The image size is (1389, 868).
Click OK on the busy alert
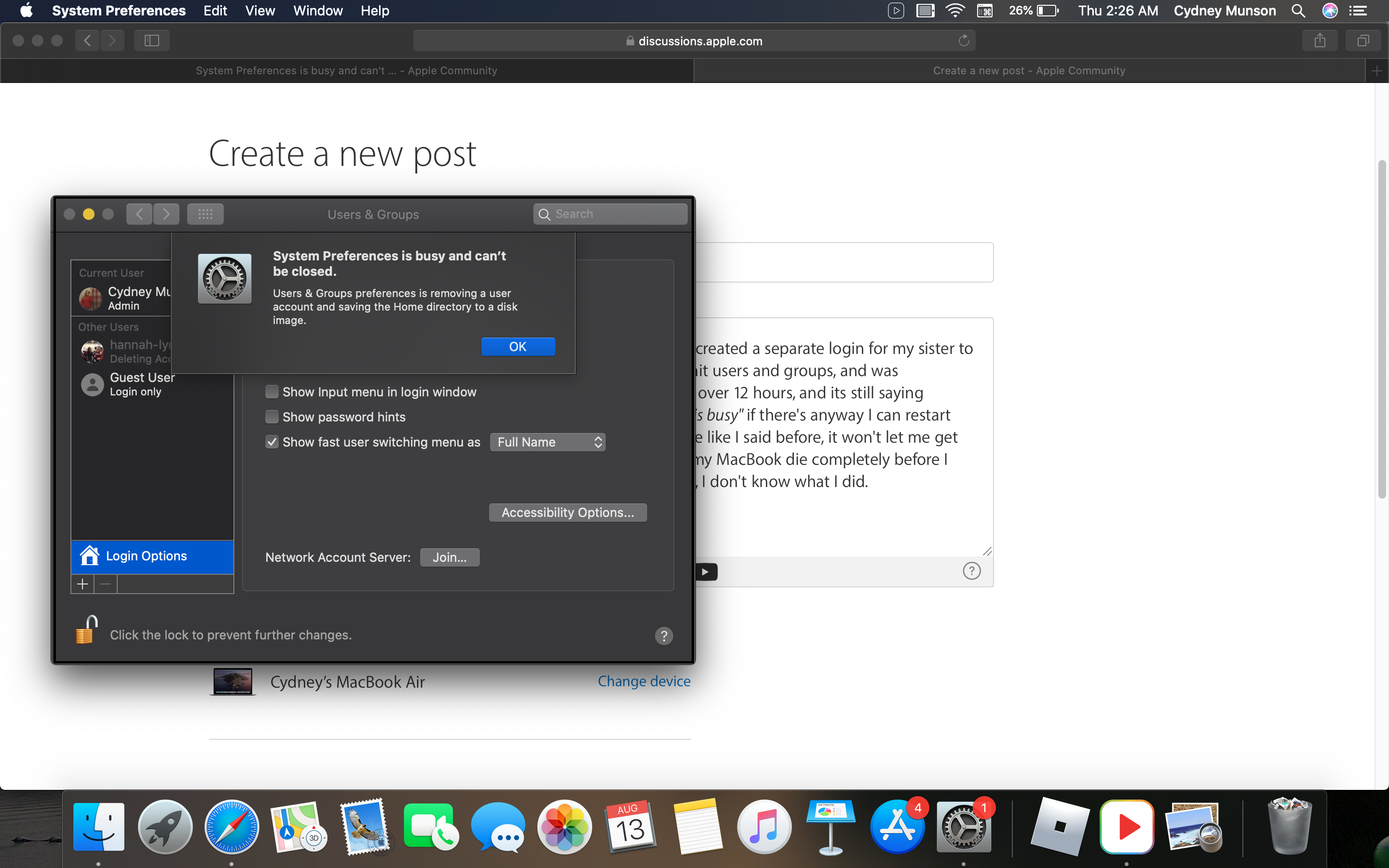(x=517, y=347)
